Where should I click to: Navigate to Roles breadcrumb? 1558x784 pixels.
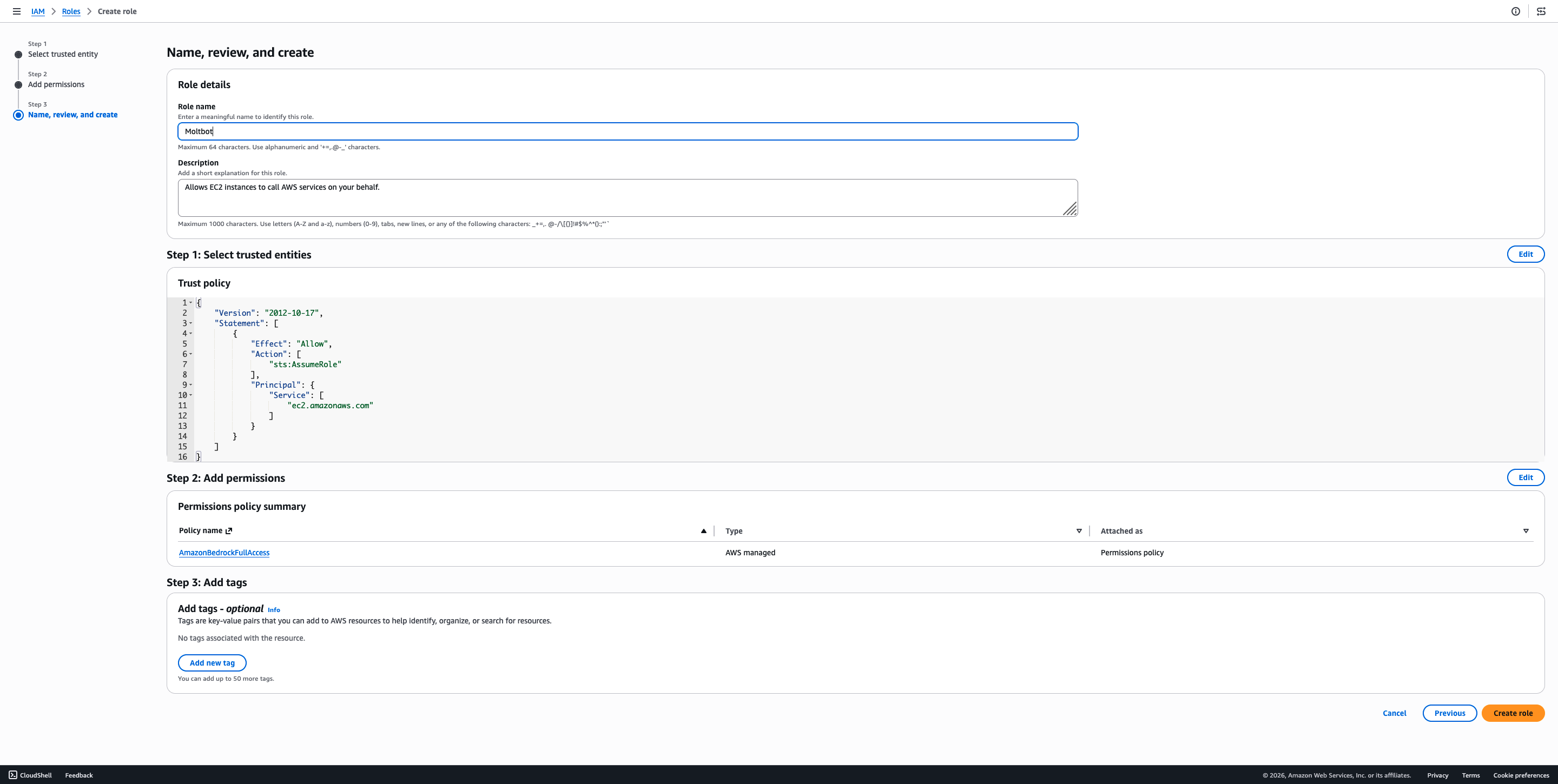[x=71, y=11]
